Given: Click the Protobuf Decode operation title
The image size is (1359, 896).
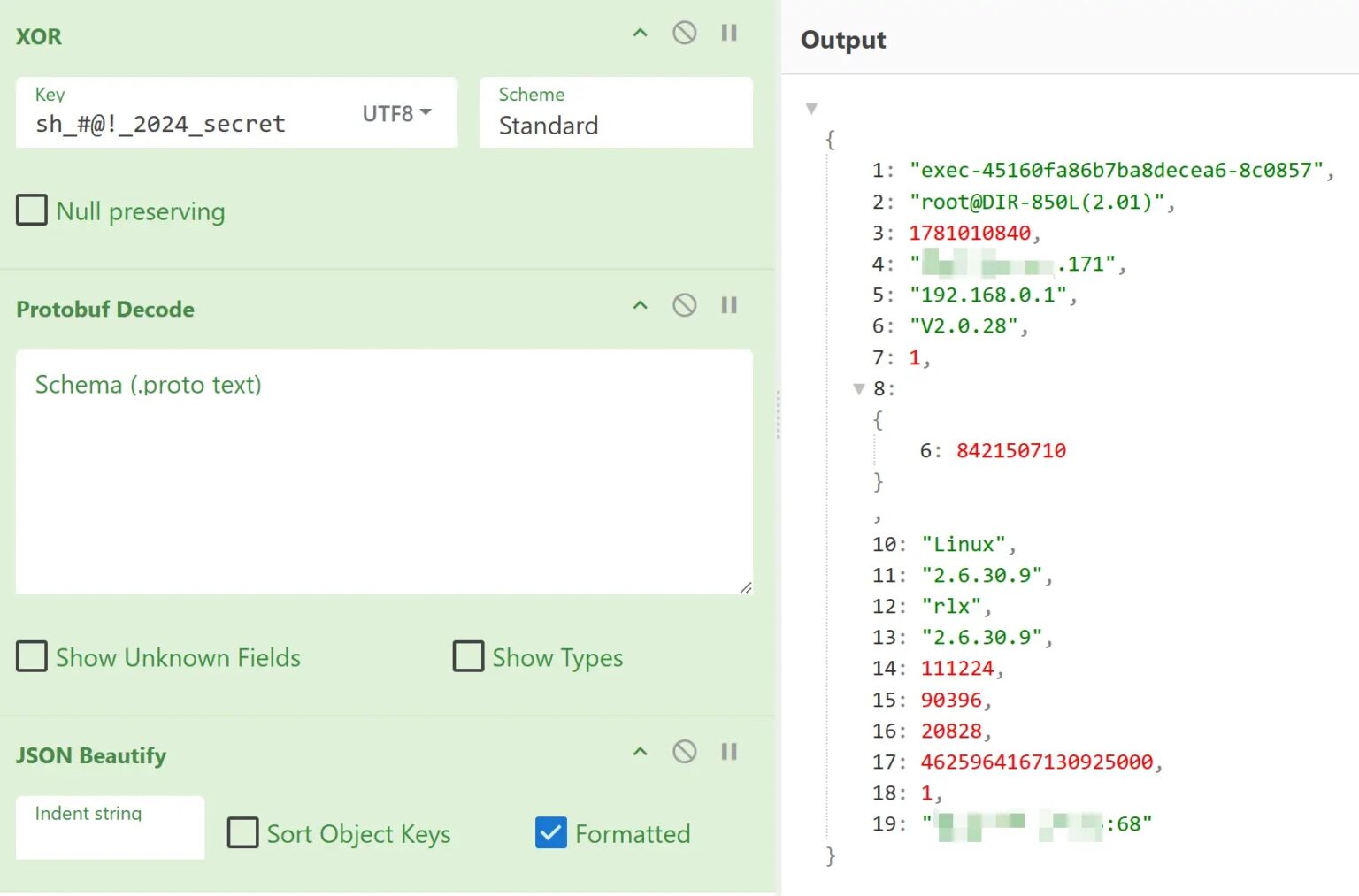Looking at the screenshot, I should tap(105, 309).
